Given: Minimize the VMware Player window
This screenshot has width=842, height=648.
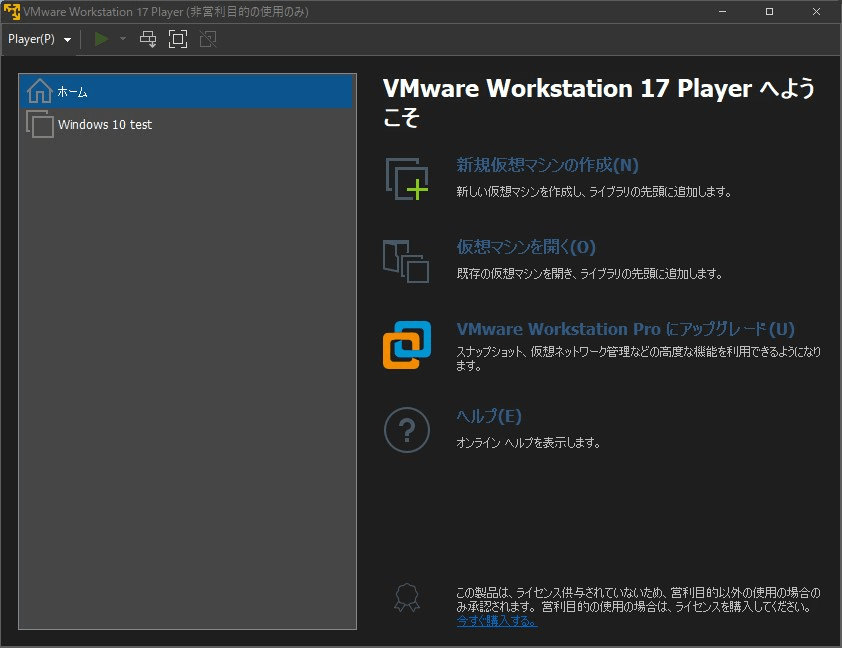Looking at the screenshot, I should click(x=722, y=11).
